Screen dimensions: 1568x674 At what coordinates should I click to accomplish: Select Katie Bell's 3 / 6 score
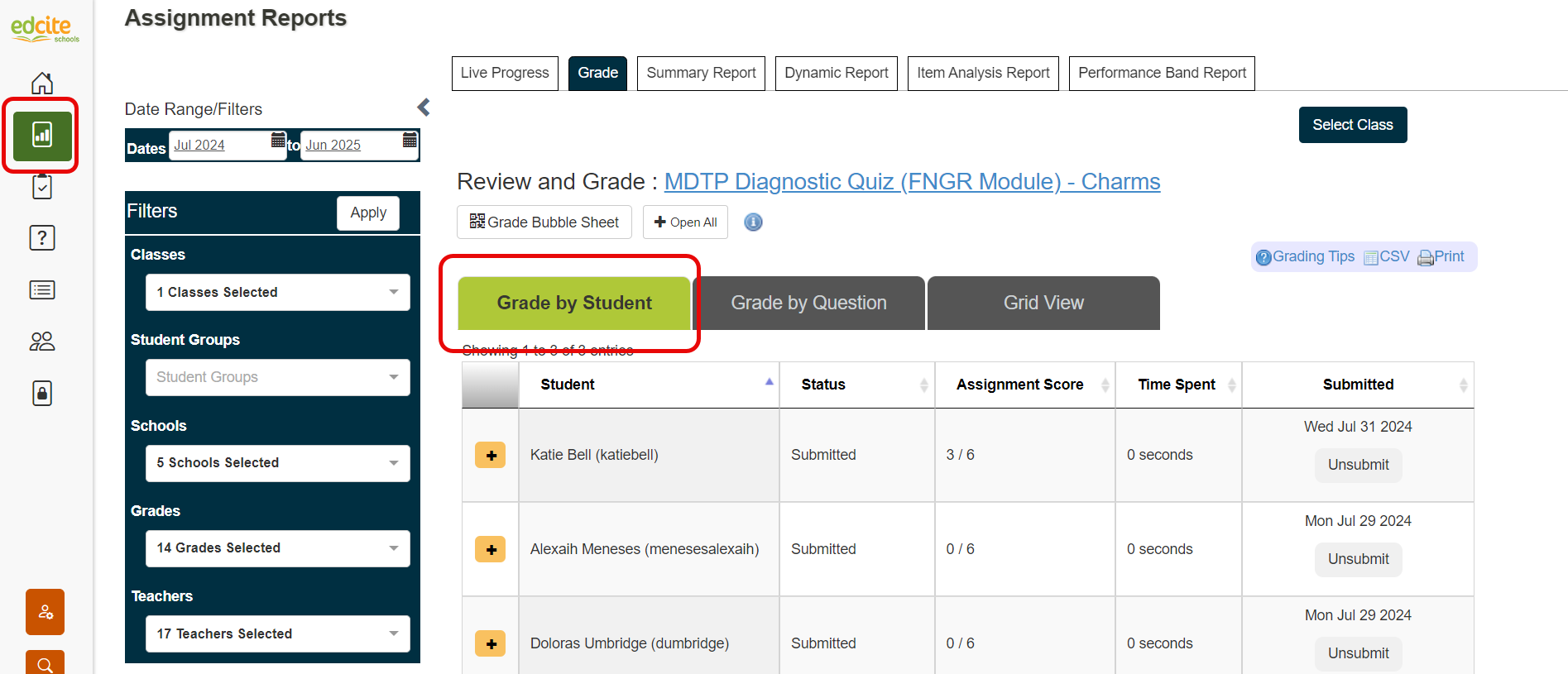pyautogui.click(x=960, y=455)
